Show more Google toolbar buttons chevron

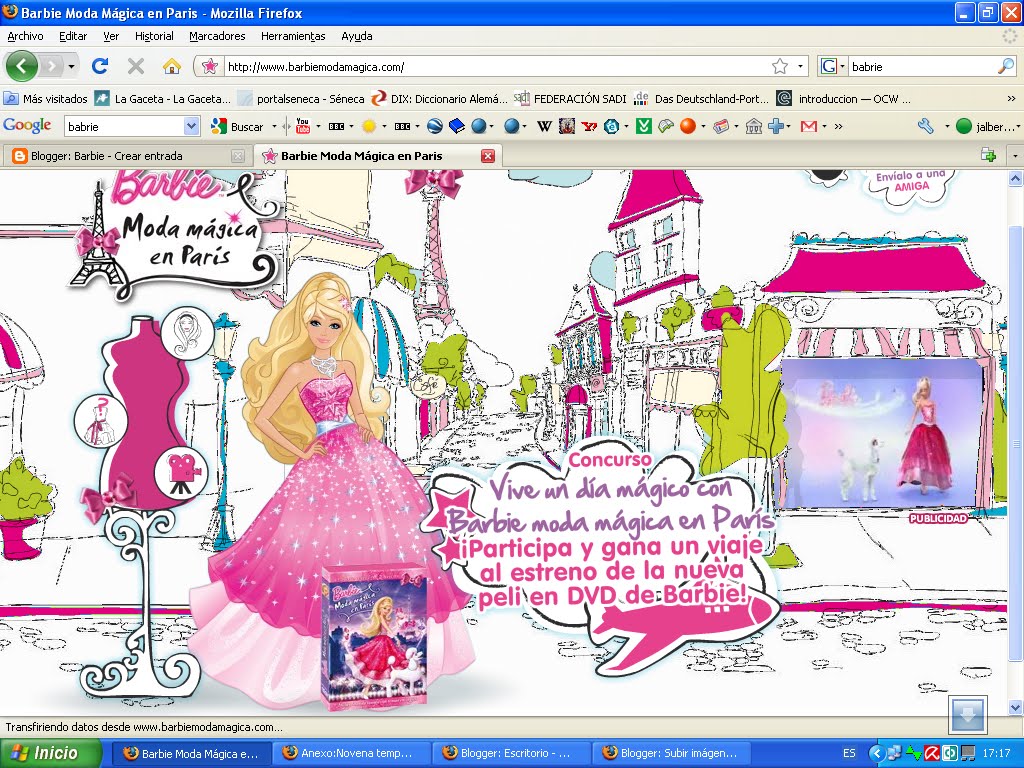click(839, 126)
